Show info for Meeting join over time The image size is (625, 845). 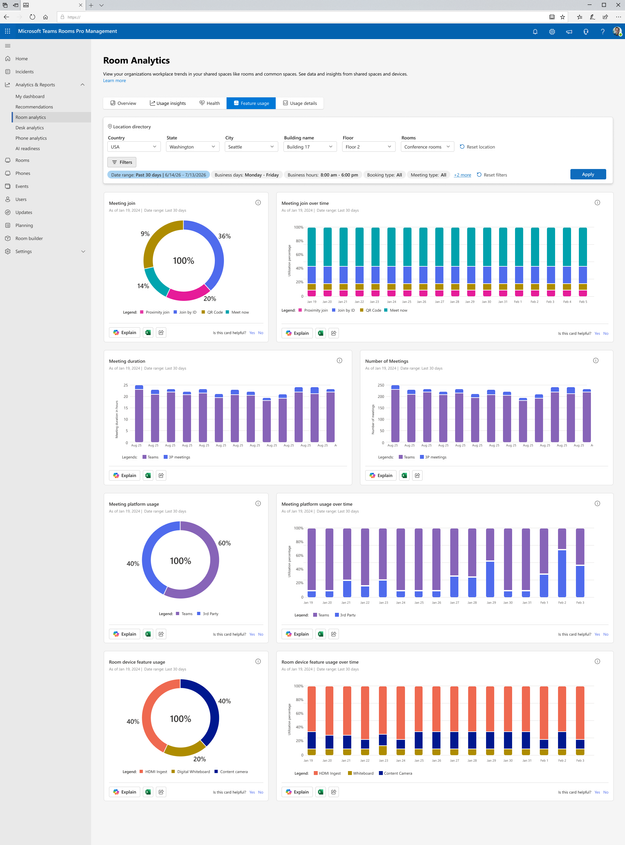coord(597,203)
